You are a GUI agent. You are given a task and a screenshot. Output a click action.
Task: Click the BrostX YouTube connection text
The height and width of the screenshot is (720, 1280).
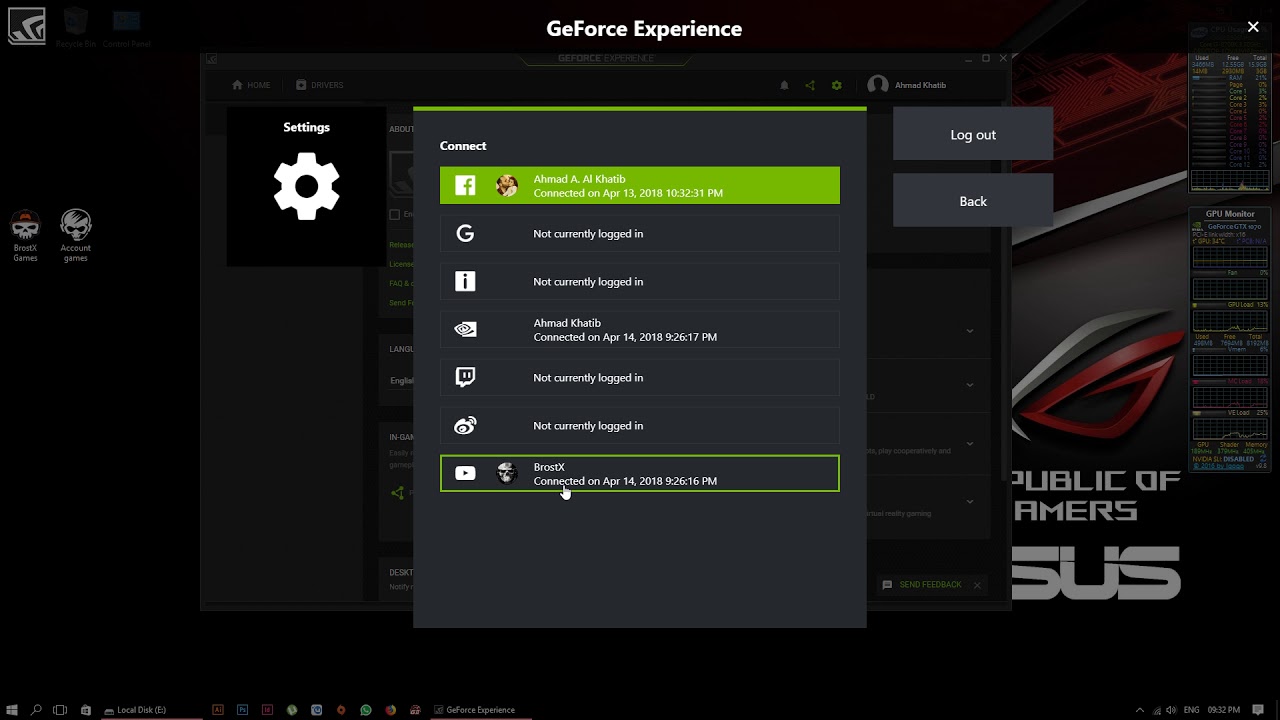click(x=625, y=474)
